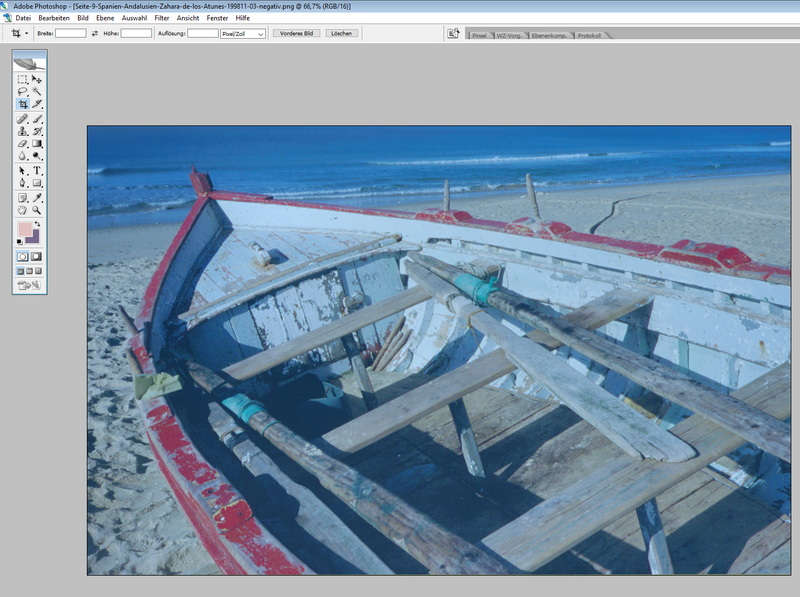Select the Move tool
This screenshot has height=597, width=800.
click(37, 78)
